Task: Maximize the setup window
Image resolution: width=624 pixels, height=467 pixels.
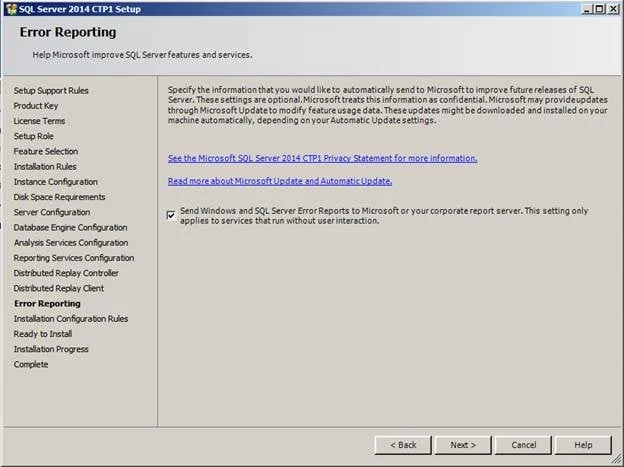Action: pyautogui.click(x=599, y=9)
